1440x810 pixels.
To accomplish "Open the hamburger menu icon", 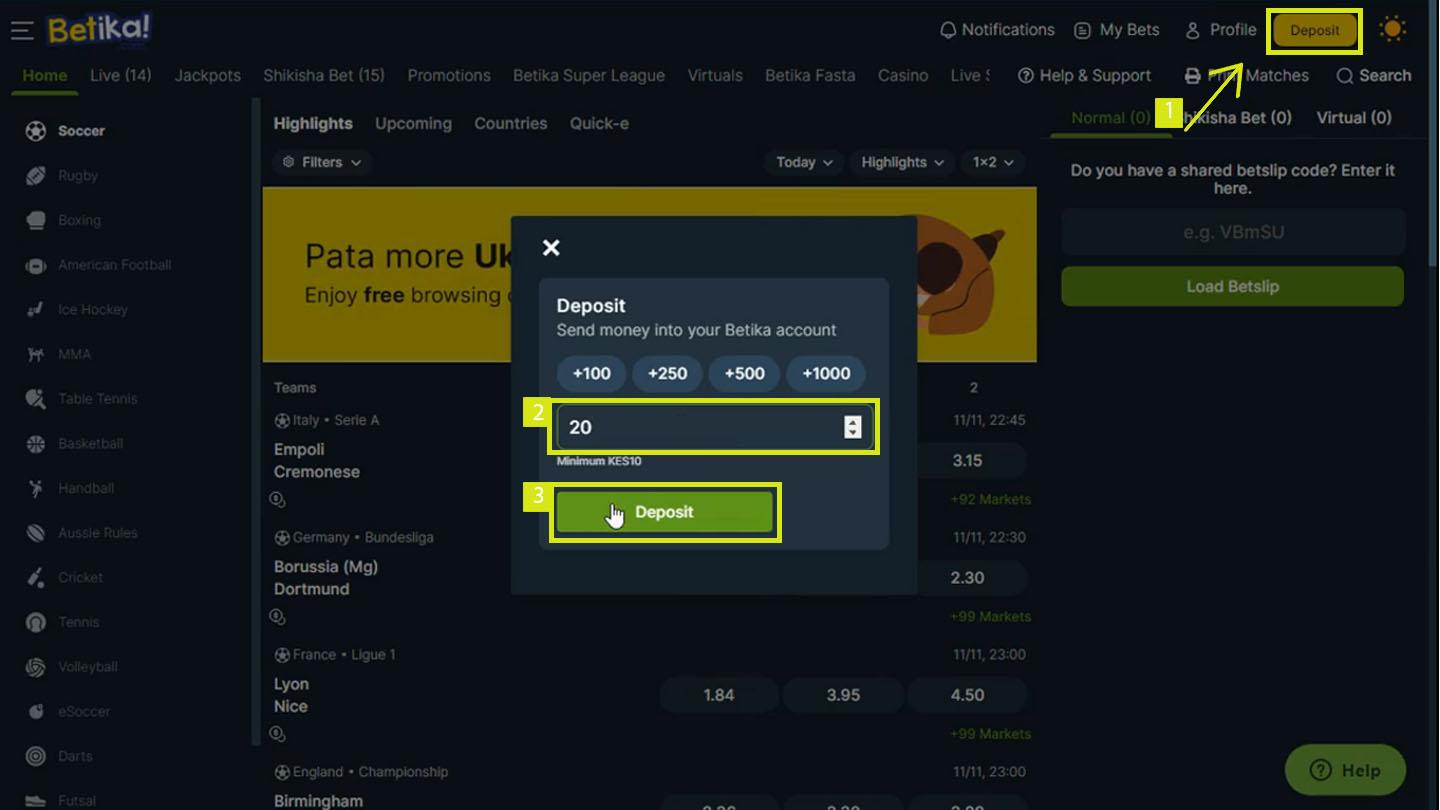I will (22, 31).
